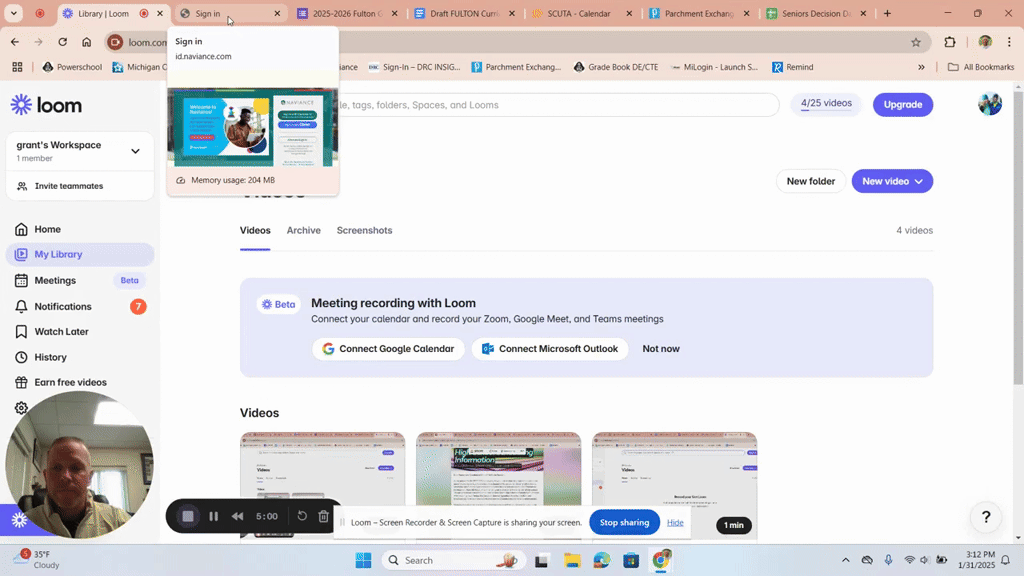The height and width of the screenshot is (576, 1024).
Task: Click the Upgrade button
Action: pos(903,104)
